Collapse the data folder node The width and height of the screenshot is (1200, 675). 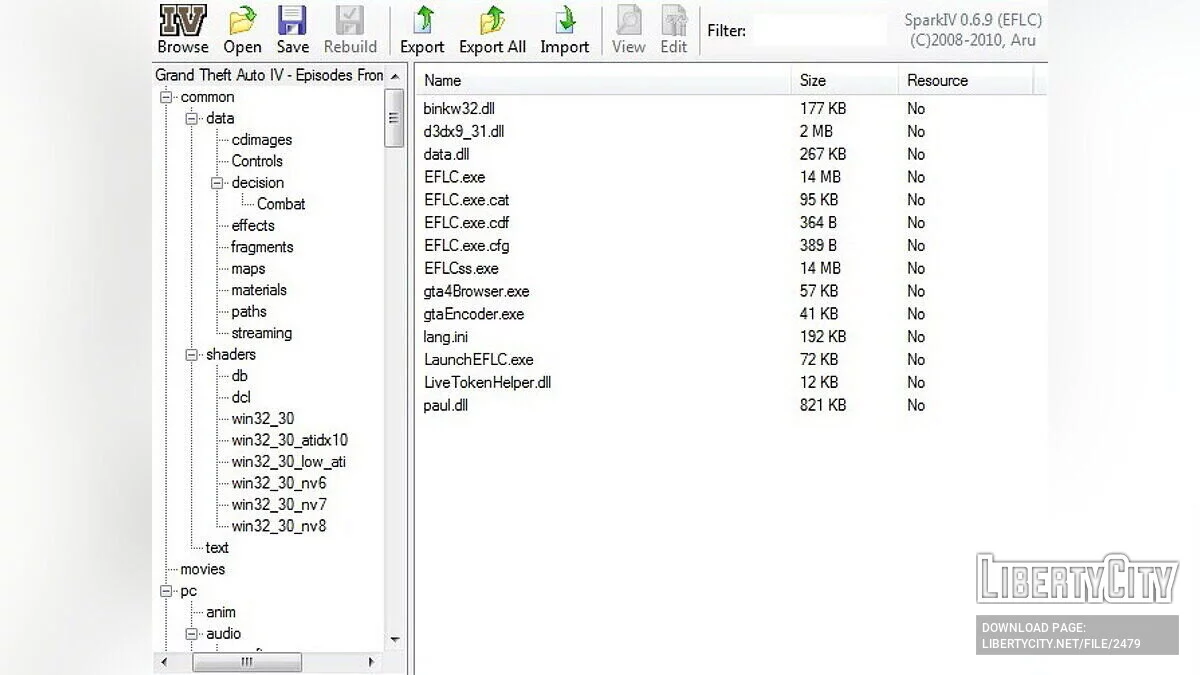(192, 118)
